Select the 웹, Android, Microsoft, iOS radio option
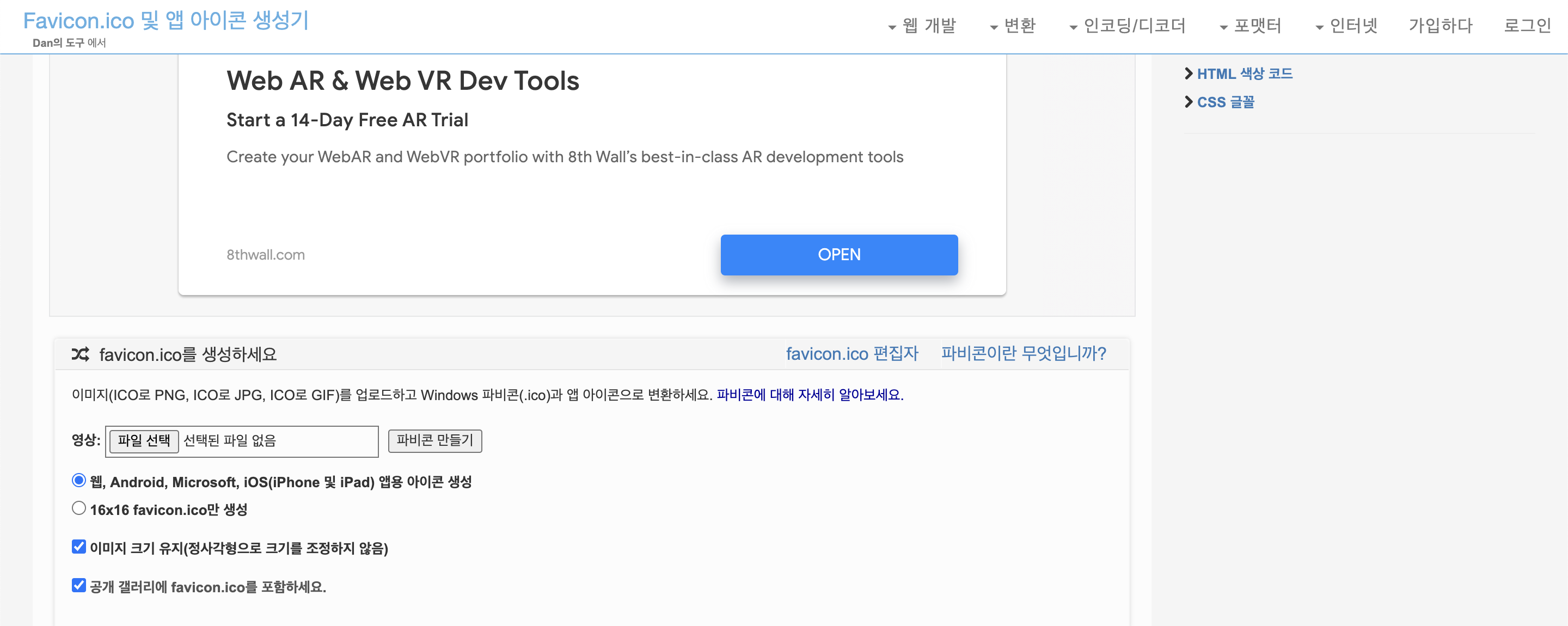The image size is (1568, 626). click(x=78, y=481)
